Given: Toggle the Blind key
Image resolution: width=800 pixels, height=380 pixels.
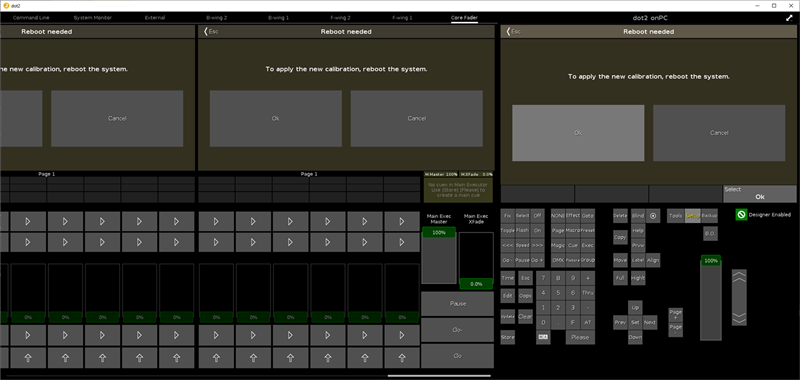Looking at the screenshot, I should tap(638, 216).
